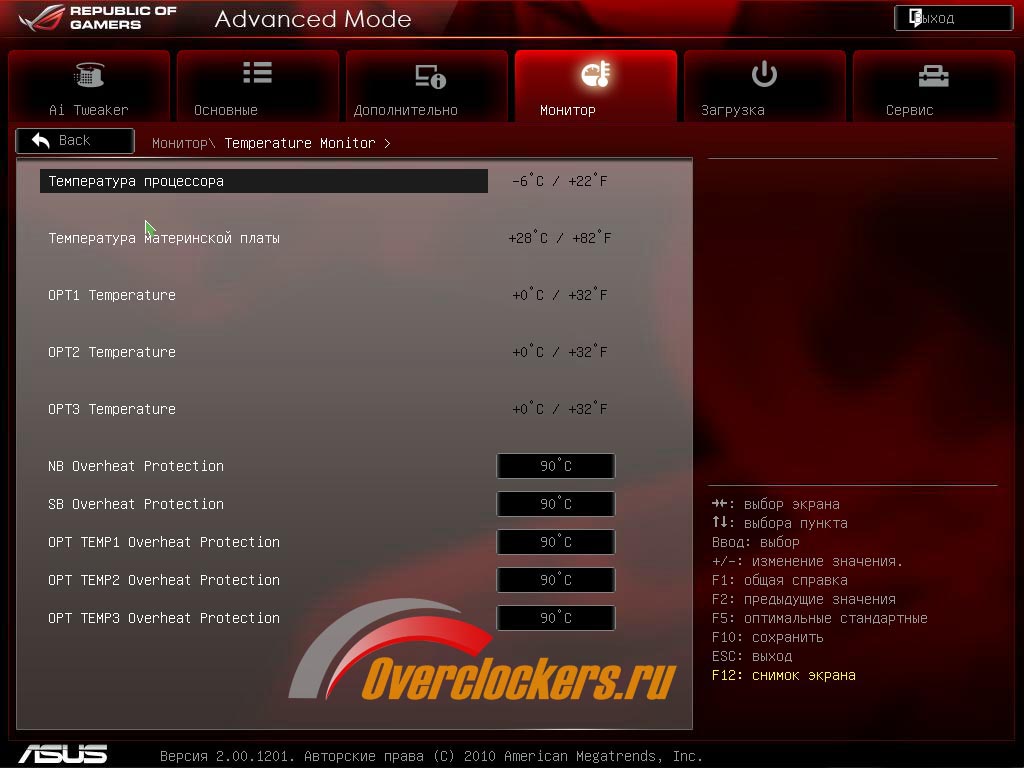Click the F12: снимок экрана hint
This screenshot has width=1024, height=768.
click(x=784, y=675)
